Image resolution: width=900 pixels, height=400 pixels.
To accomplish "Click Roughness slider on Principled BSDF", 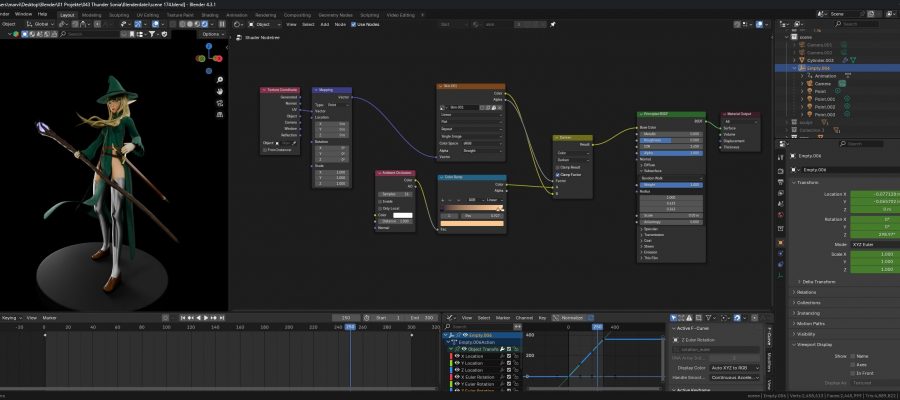I will tap(671, 140).
